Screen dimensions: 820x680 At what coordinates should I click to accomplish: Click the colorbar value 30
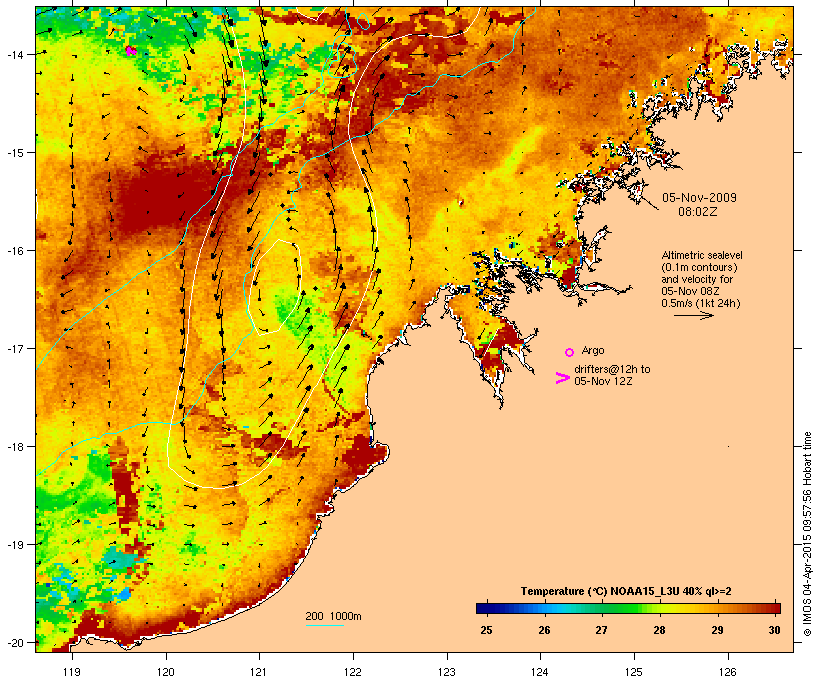click(775, 630)
